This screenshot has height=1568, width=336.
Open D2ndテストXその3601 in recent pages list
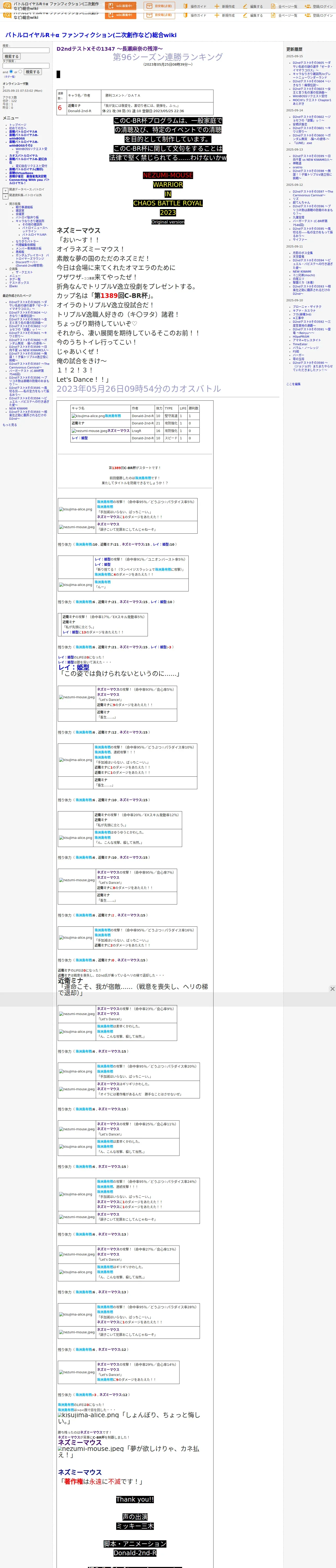tap(28, 335)
